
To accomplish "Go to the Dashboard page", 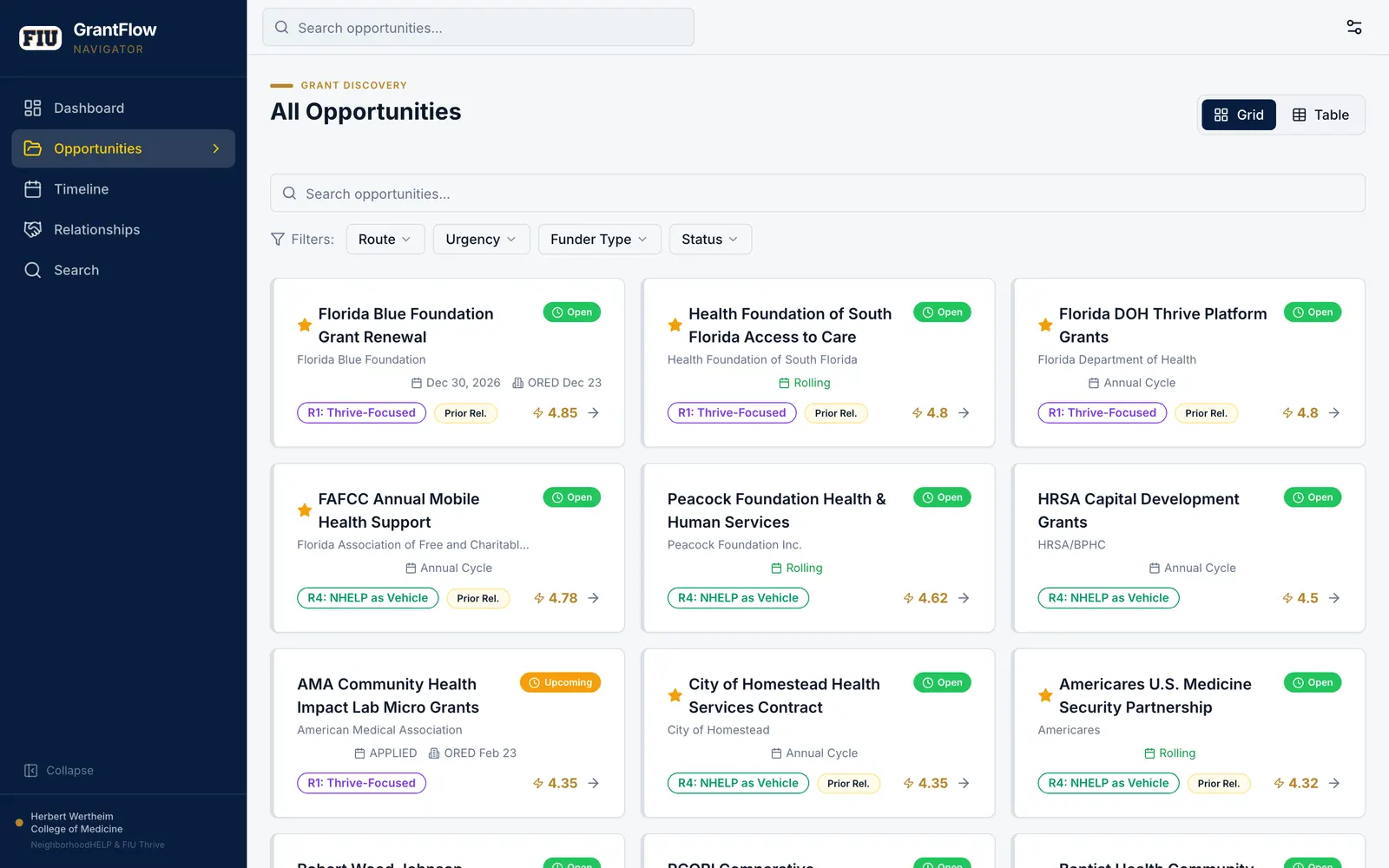I will pyautogui.click(x=123, y=108).
